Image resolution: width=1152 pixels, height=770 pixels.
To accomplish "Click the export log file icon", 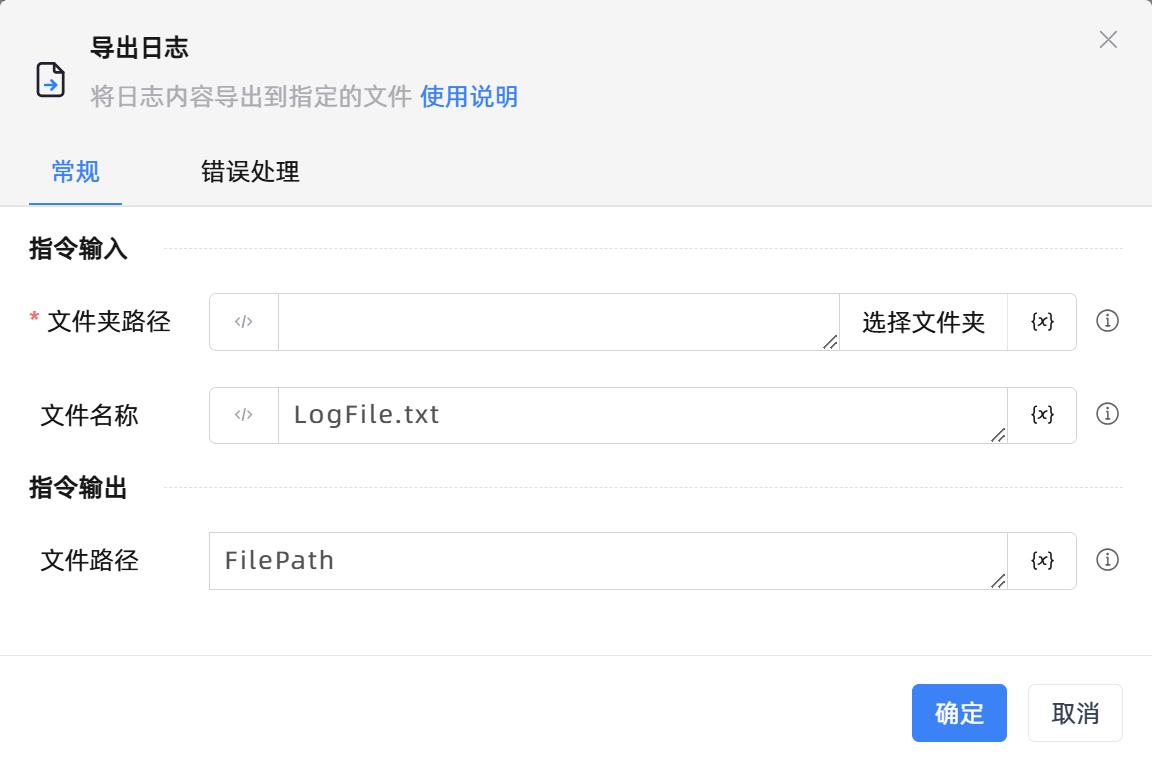I will tap(51, 79).
